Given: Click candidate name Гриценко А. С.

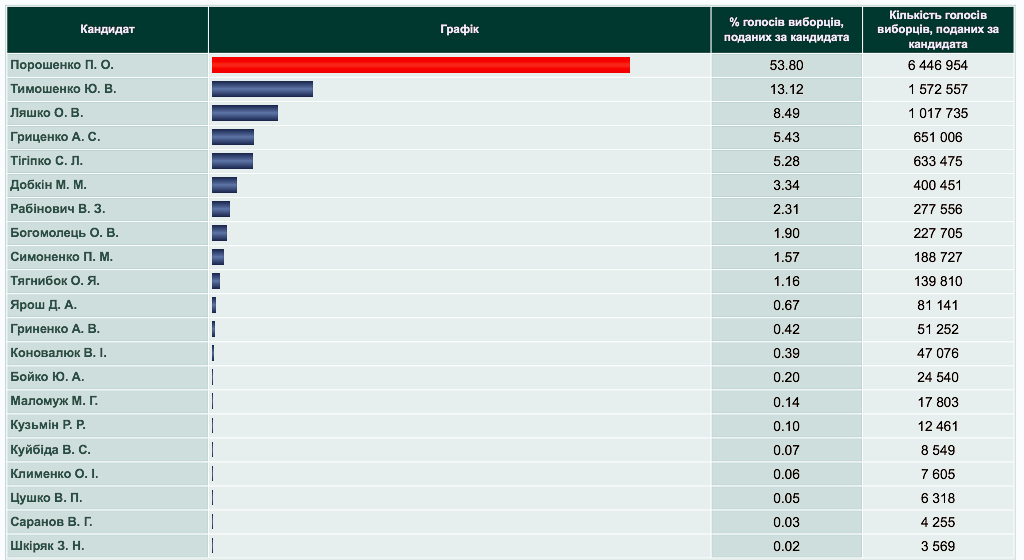Looking at the screenshot, I should [55, 137].
